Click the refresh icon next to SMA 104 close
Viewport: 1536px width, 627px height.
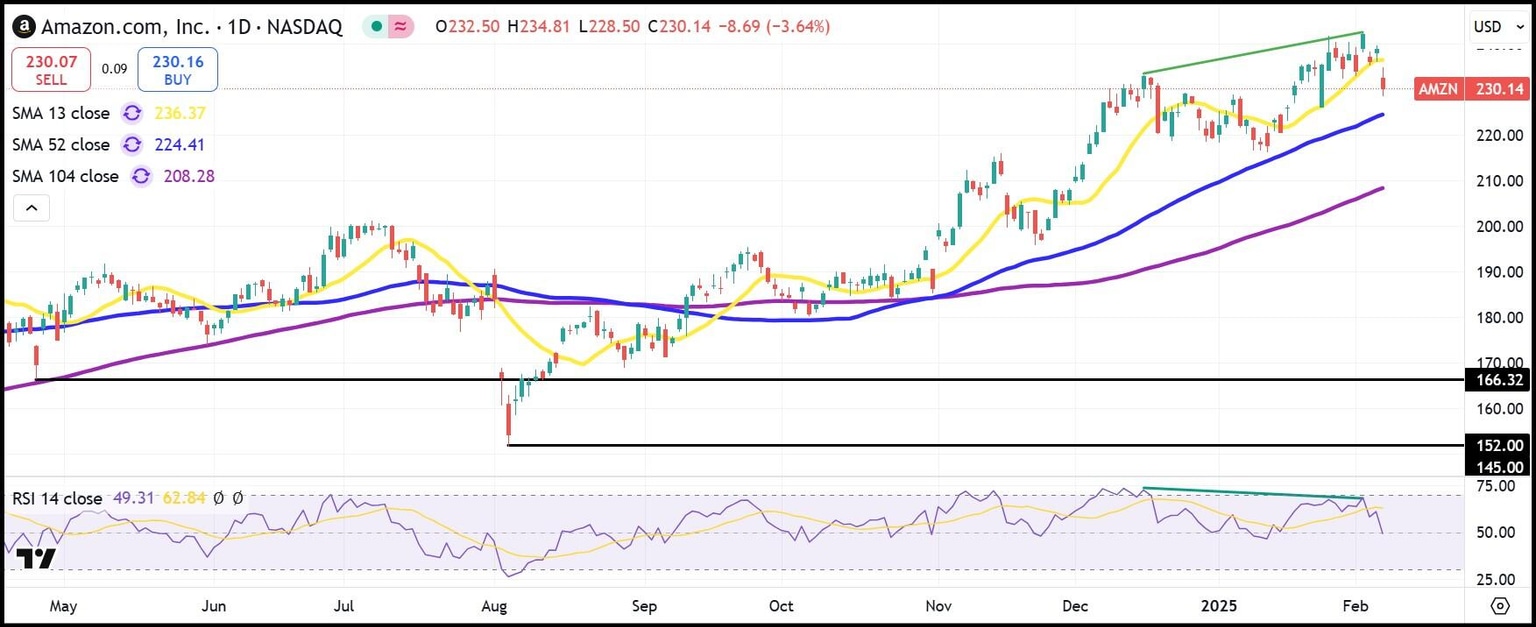[141, 176]
